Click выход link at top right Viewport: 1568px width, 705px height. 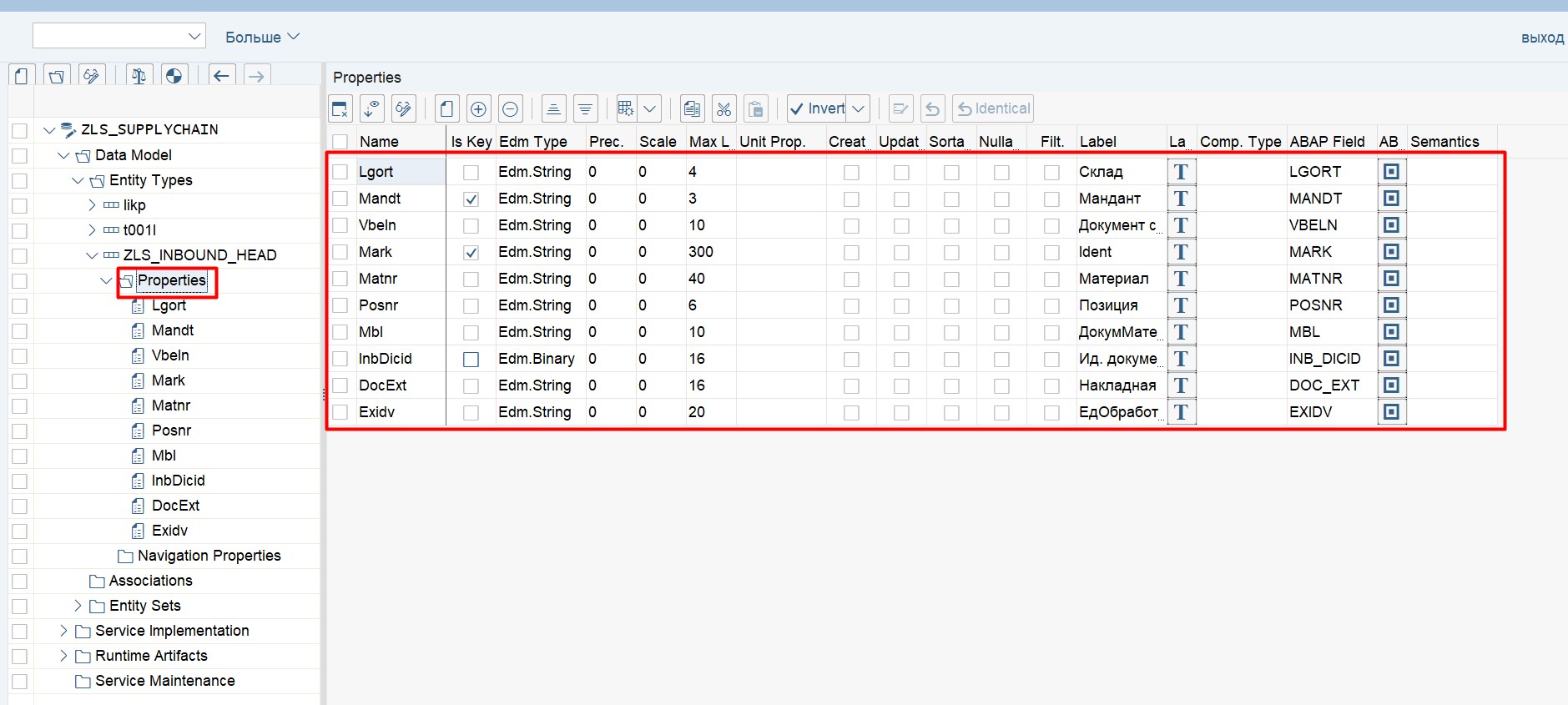point(1542,38)
